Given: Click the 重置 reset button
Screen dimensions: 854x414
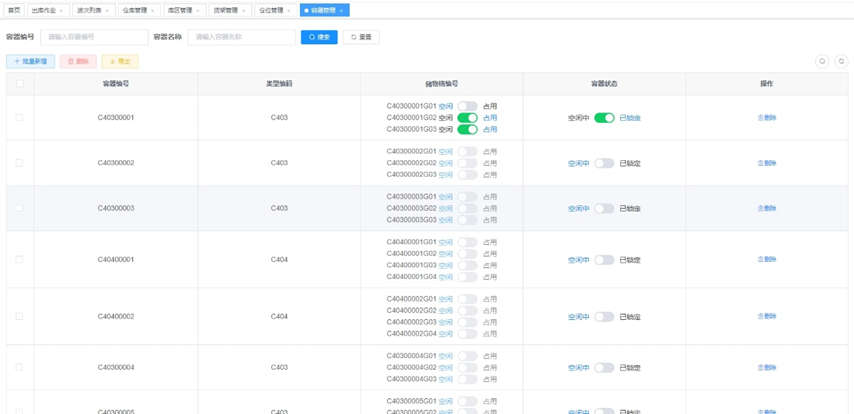Looking at the screenshot, I should click(361, 37).
